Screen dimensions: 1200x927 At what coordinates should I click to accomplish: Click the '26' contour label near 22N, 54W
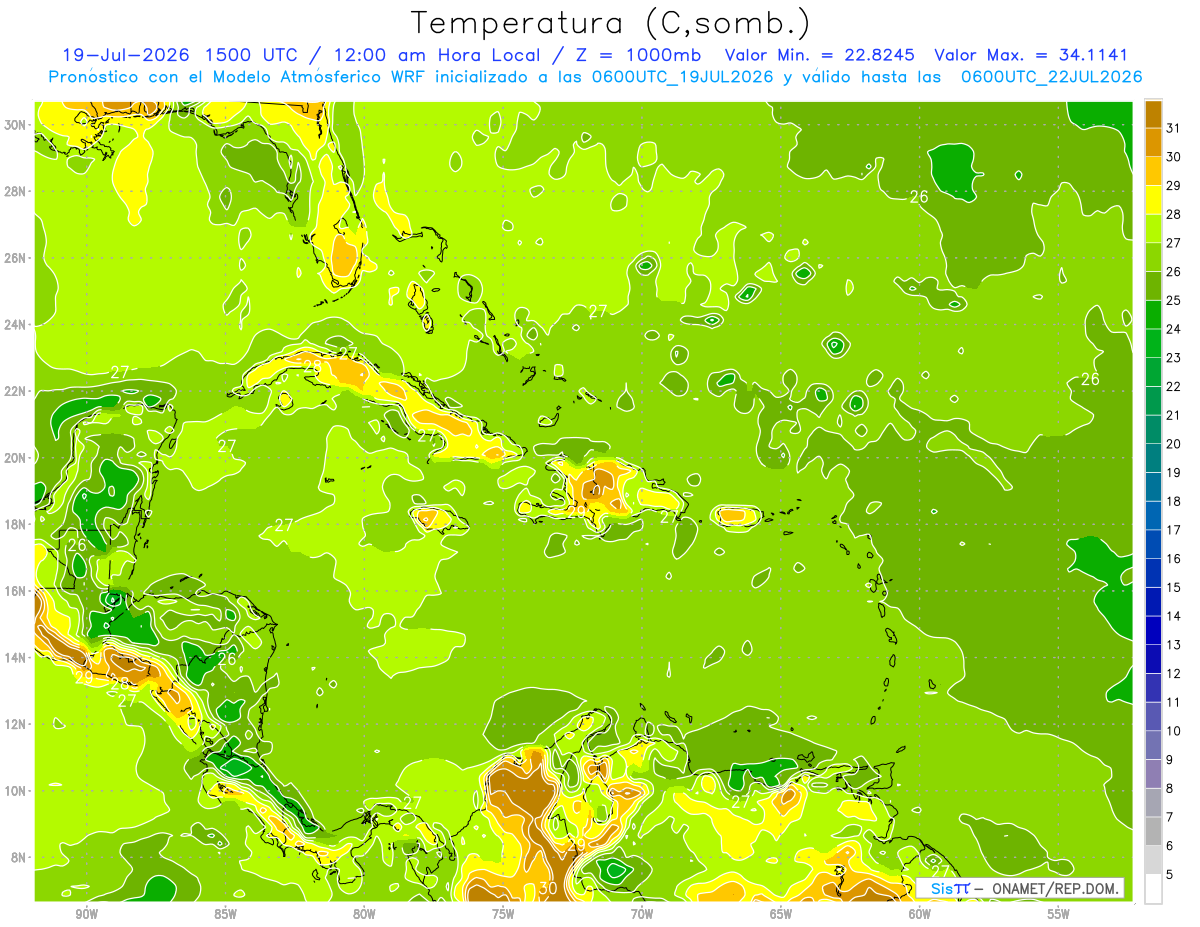coord(1090,379)
